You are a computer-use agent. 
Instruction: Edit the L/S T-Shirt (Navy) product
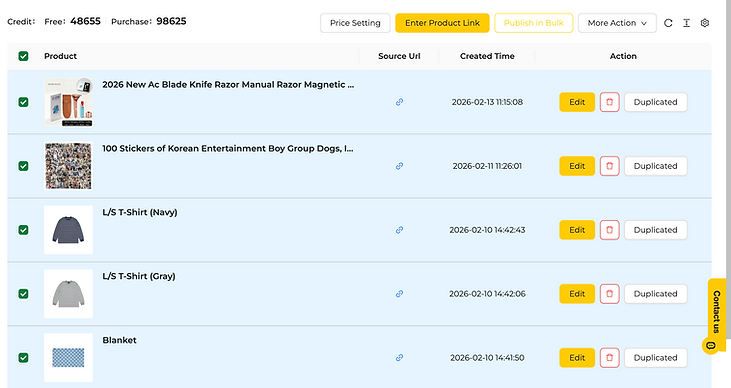point(577,230)
